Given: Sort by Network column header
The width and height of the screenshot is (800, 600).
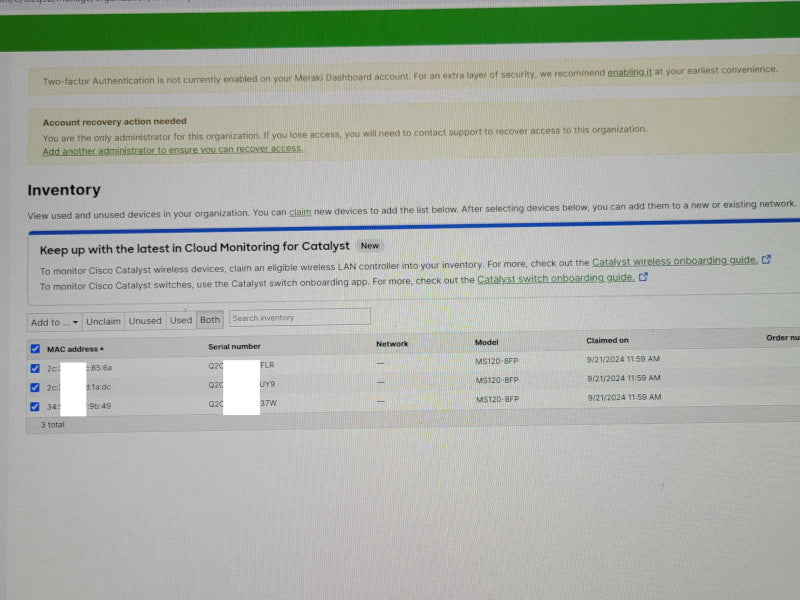Looking at the screenshot, I should (392, 344).
